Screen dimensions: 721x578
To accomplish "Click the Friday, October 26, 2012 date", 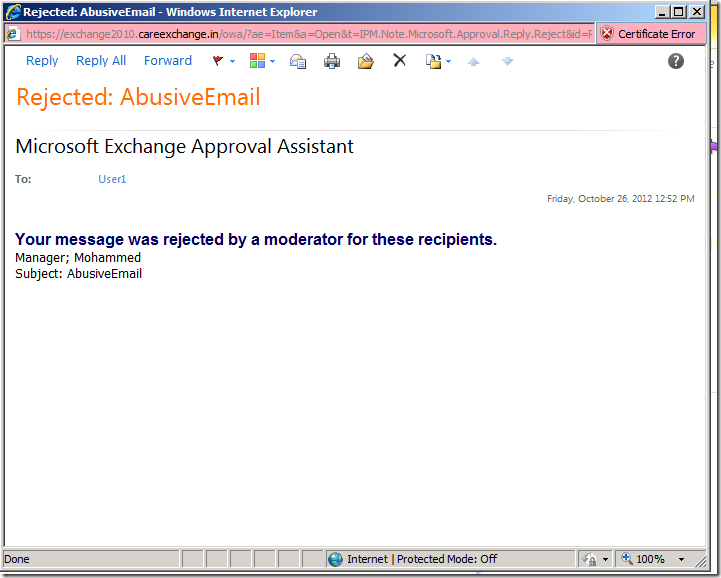I will (620, 199).
